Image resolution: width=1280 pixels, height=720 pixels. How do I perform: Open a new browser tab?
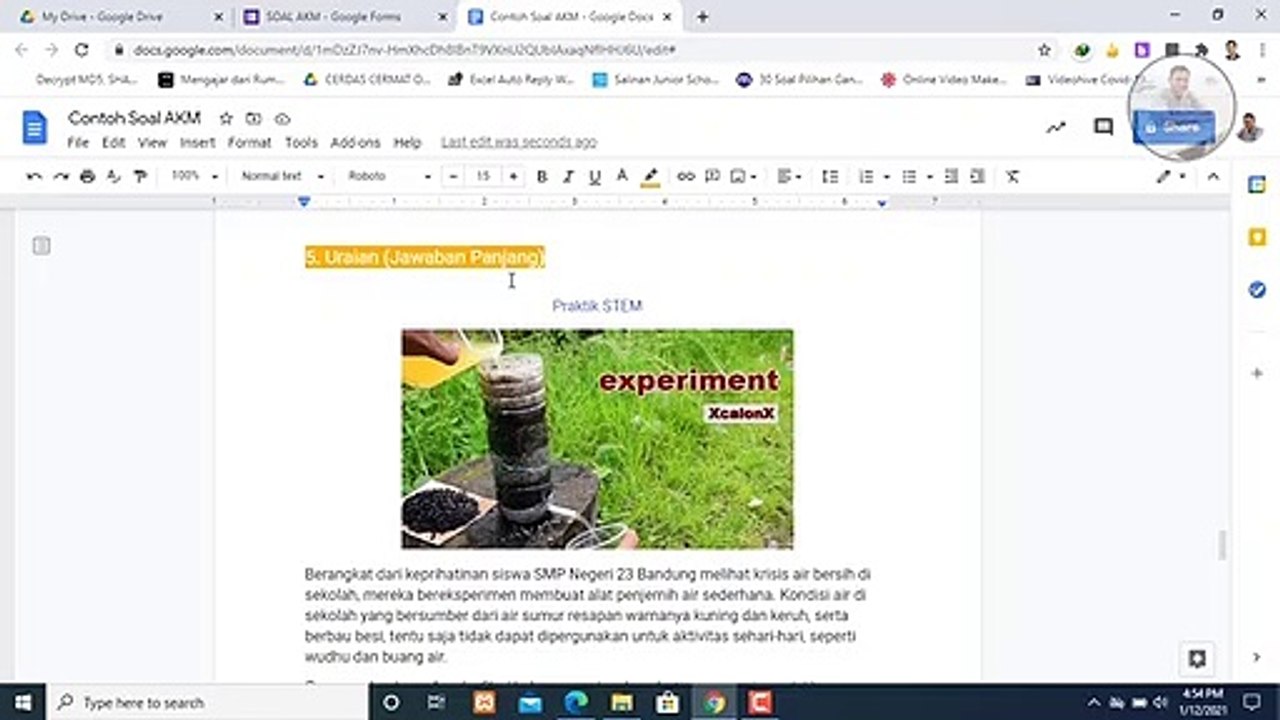point(702,17)
